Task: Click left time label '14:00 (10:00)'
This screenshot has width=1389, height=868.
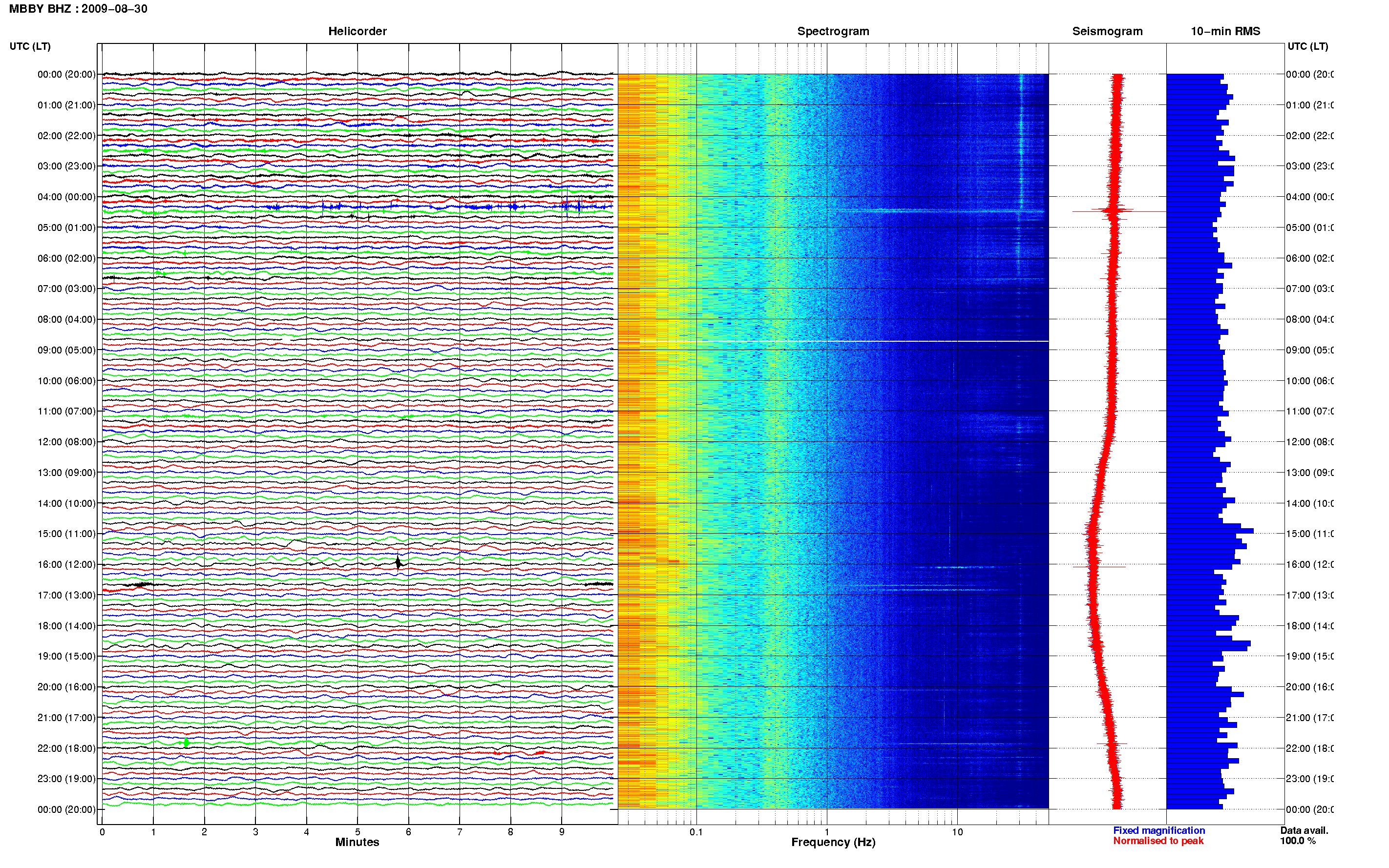Action: tap(66, 503)
